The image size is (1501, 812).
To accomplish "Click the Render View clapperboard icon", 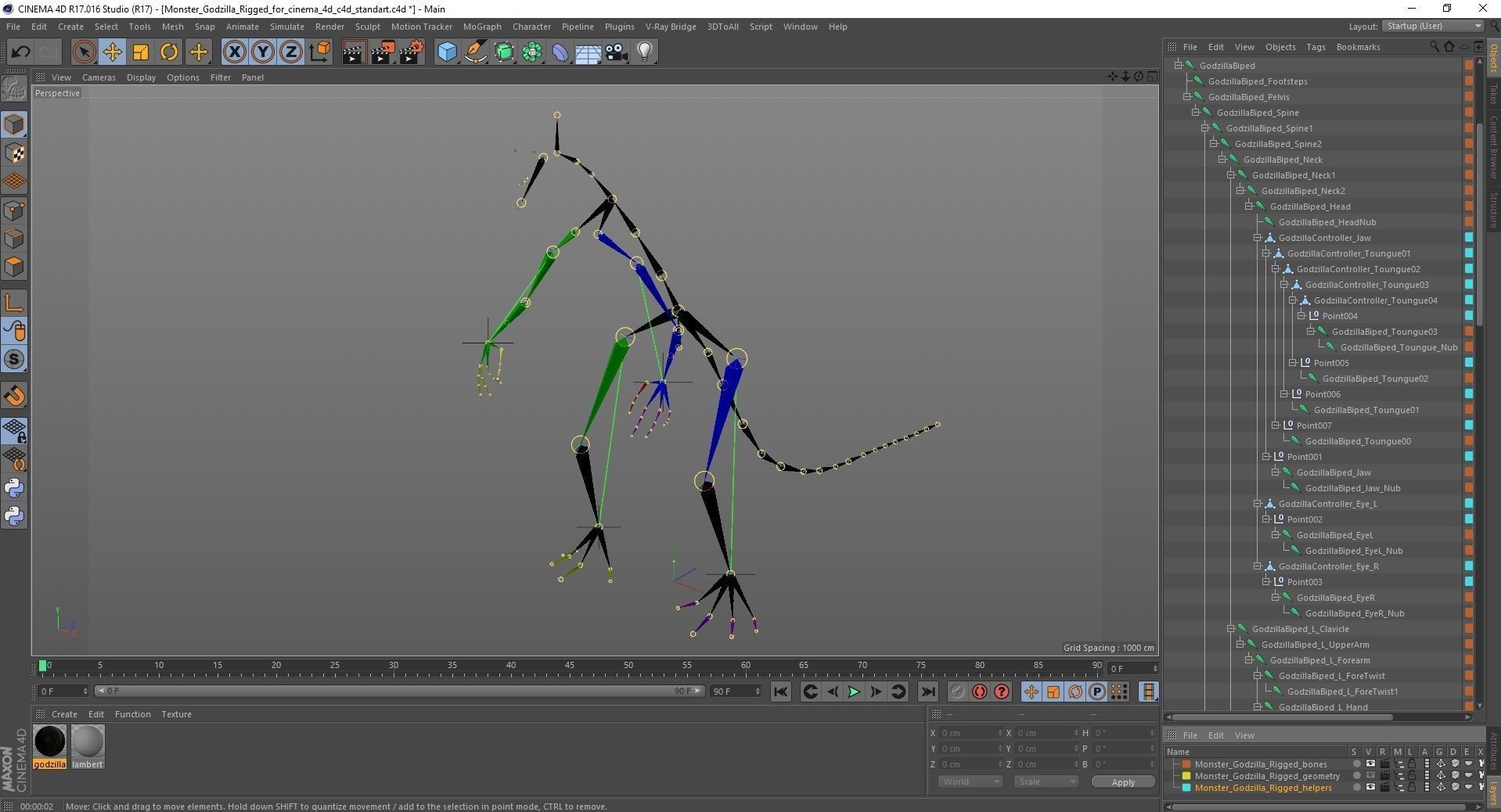I will pyautogui.click(x=353, y=52).
